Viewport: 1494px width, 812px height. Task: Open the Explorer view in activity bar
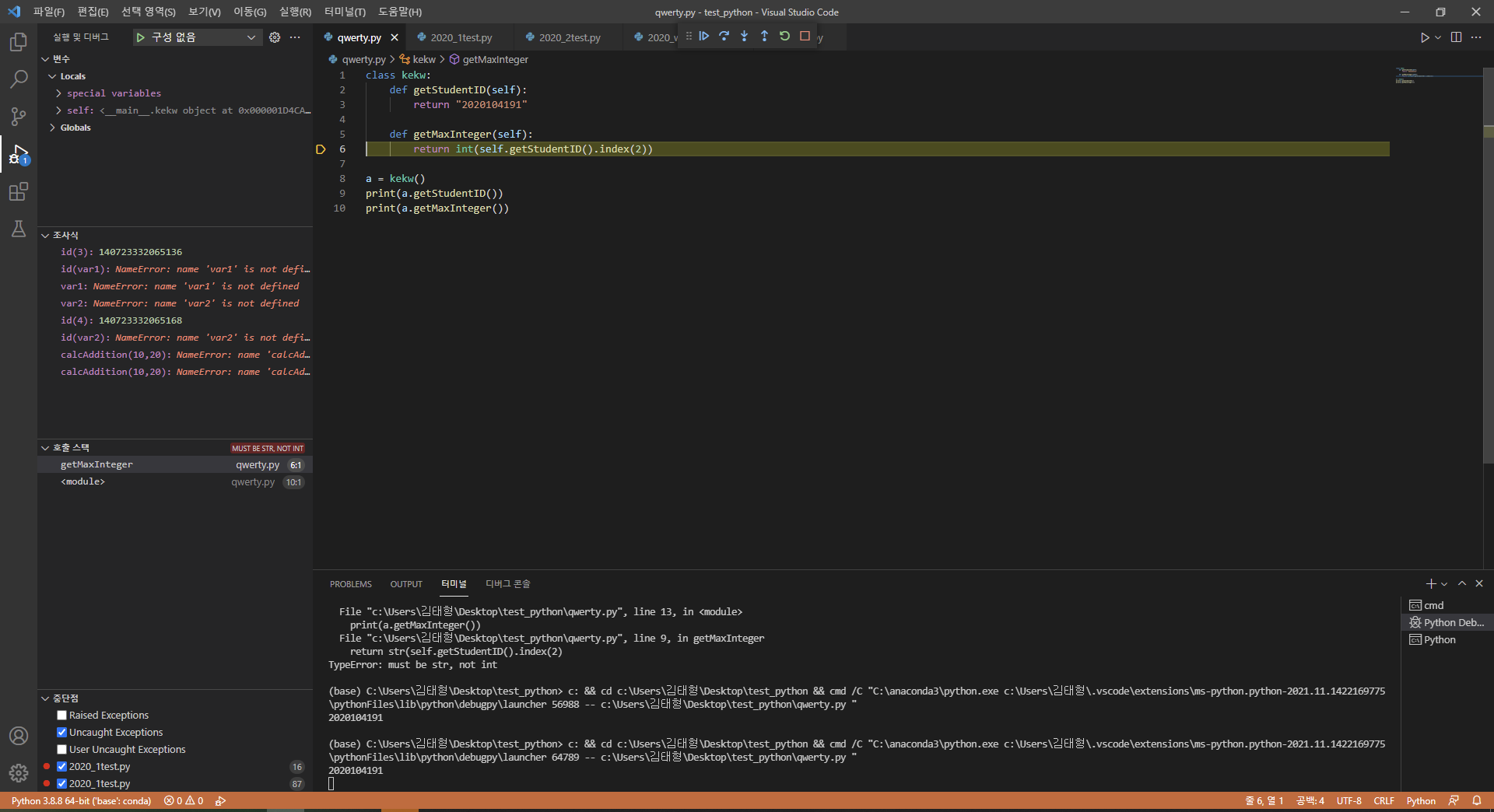pyautogui.click(x=19, y=41)
